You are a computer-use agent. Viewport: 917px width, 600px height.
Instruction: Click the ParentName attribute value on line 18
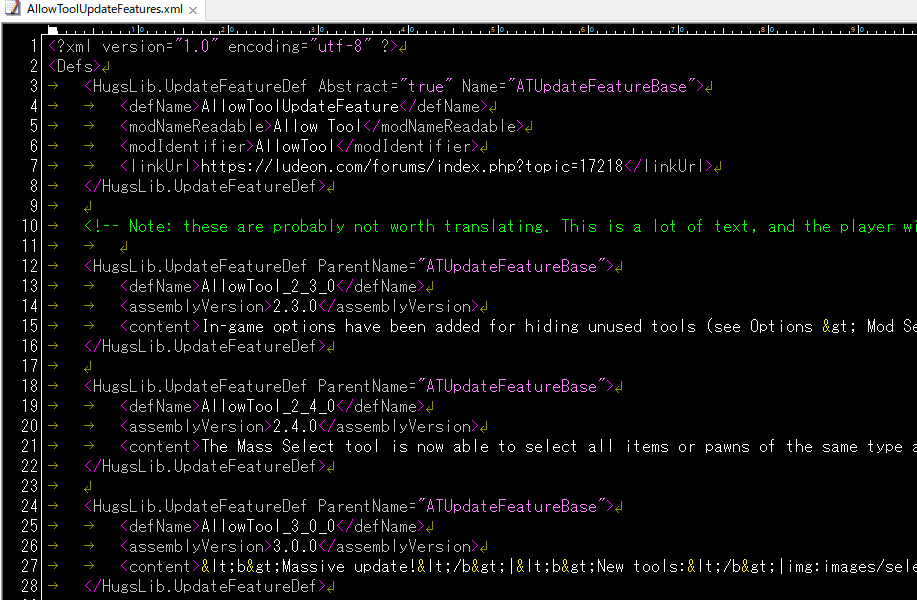pos(512,386)
